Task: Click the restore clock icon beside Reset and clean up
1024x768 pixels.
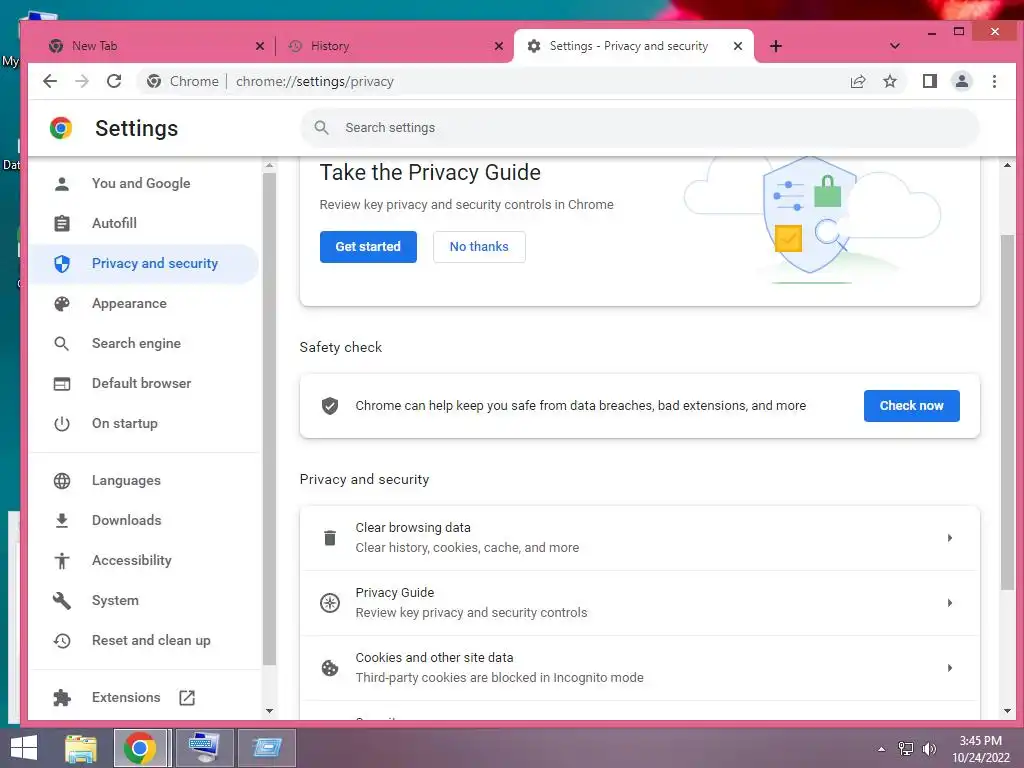Action: [x=62, y=641]
